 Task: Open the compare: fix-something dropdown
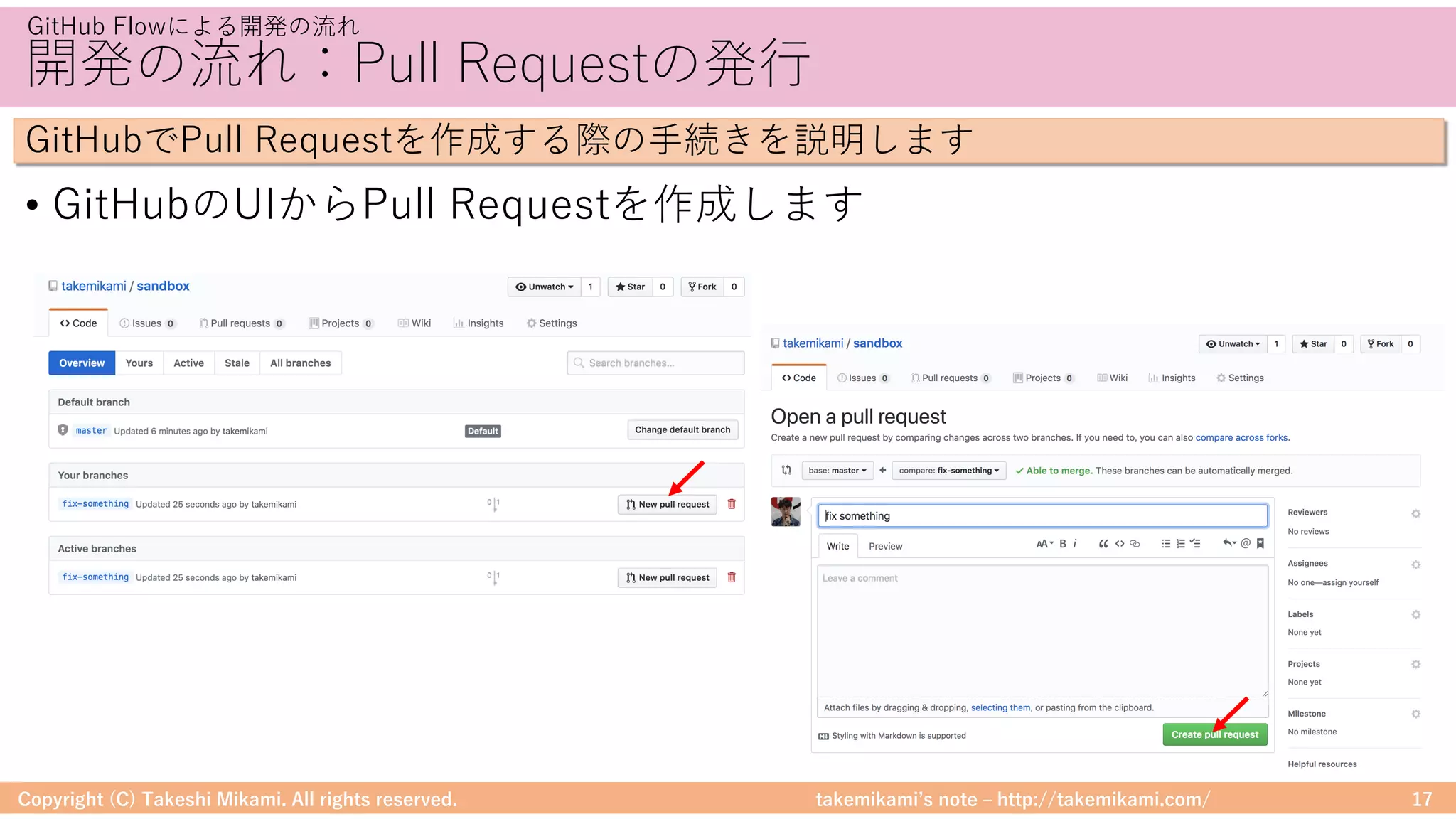point(949,471)
